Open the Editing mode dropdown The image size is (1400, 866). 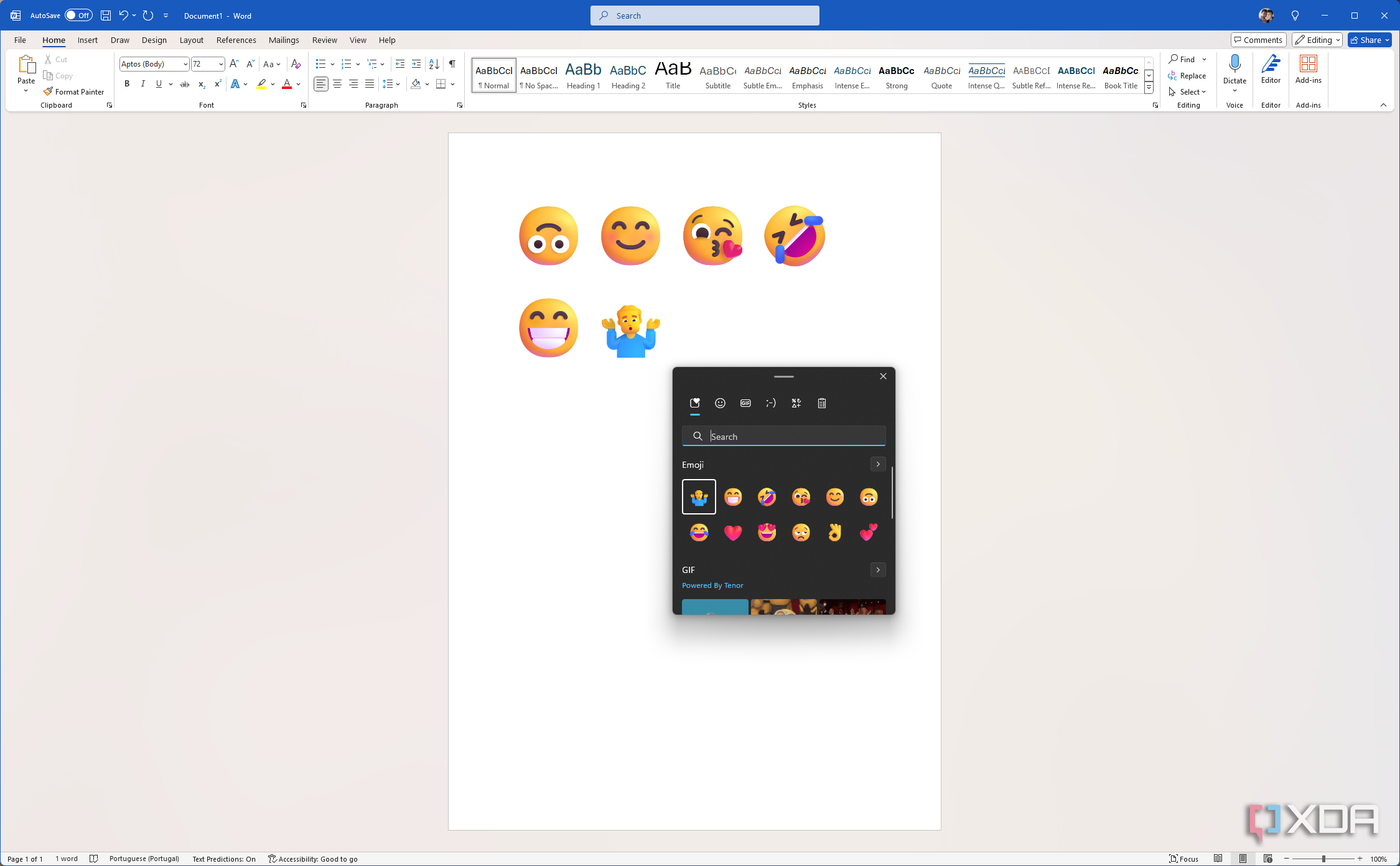1317,40
